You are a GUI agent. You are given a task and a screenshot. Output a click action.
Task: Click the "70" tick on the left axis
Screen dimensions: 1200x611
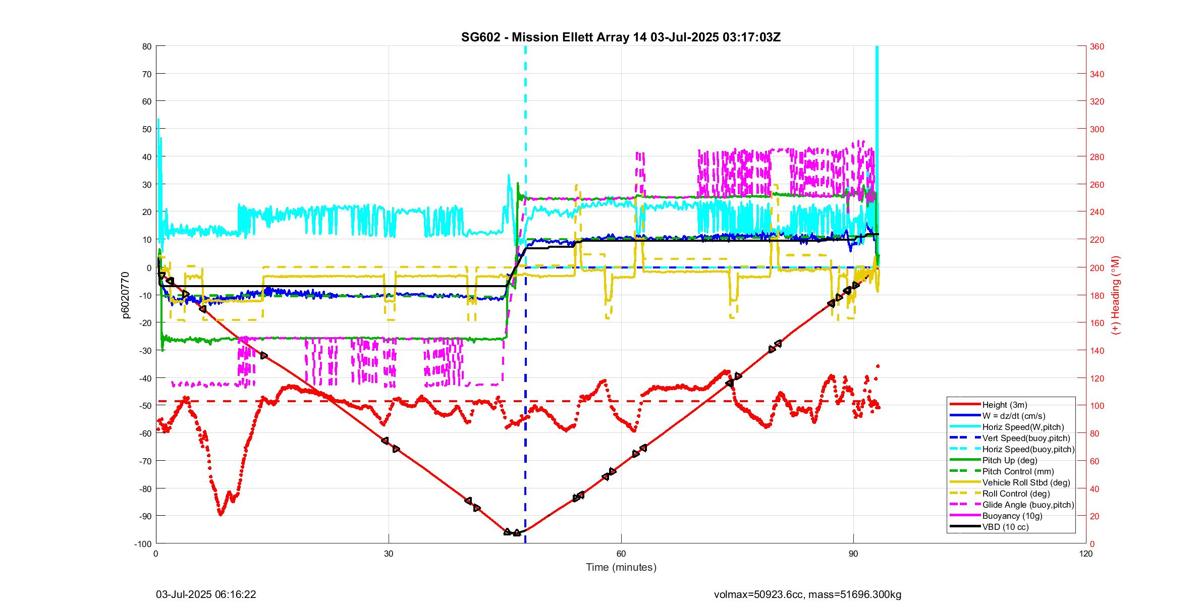pos(146,74)
